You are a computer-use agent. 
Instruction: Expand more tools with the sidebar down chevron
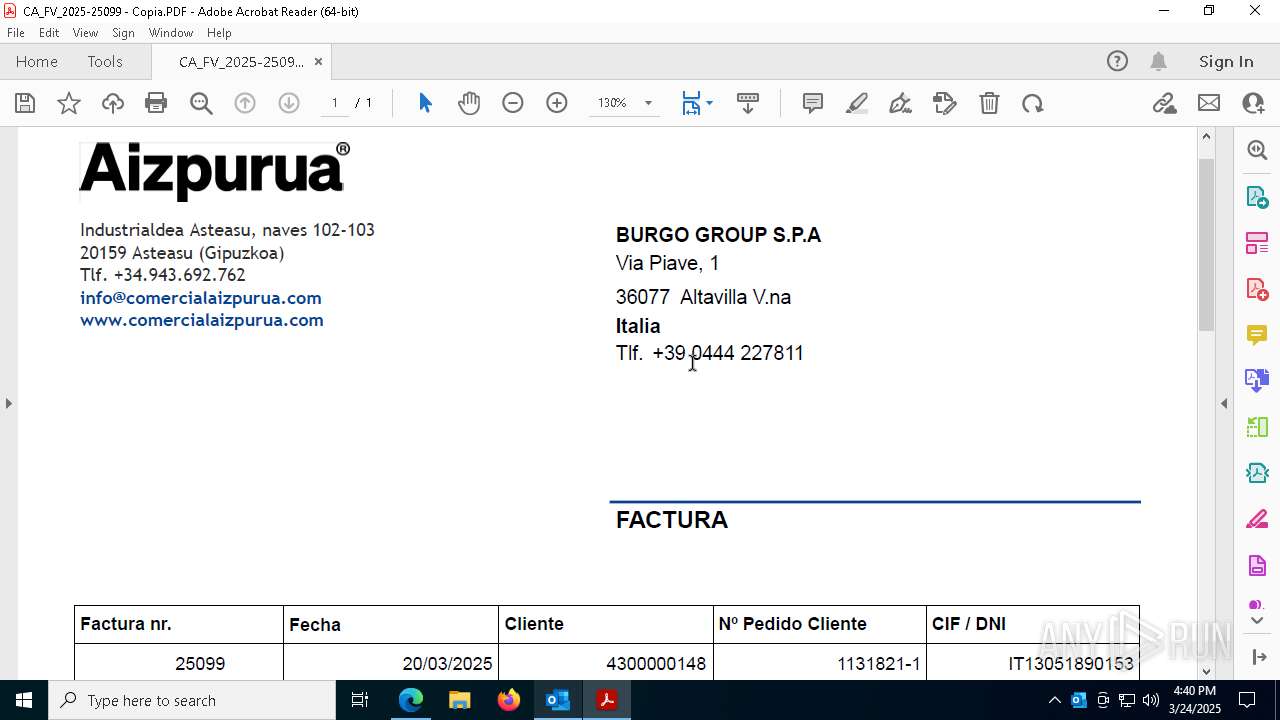1257,621
